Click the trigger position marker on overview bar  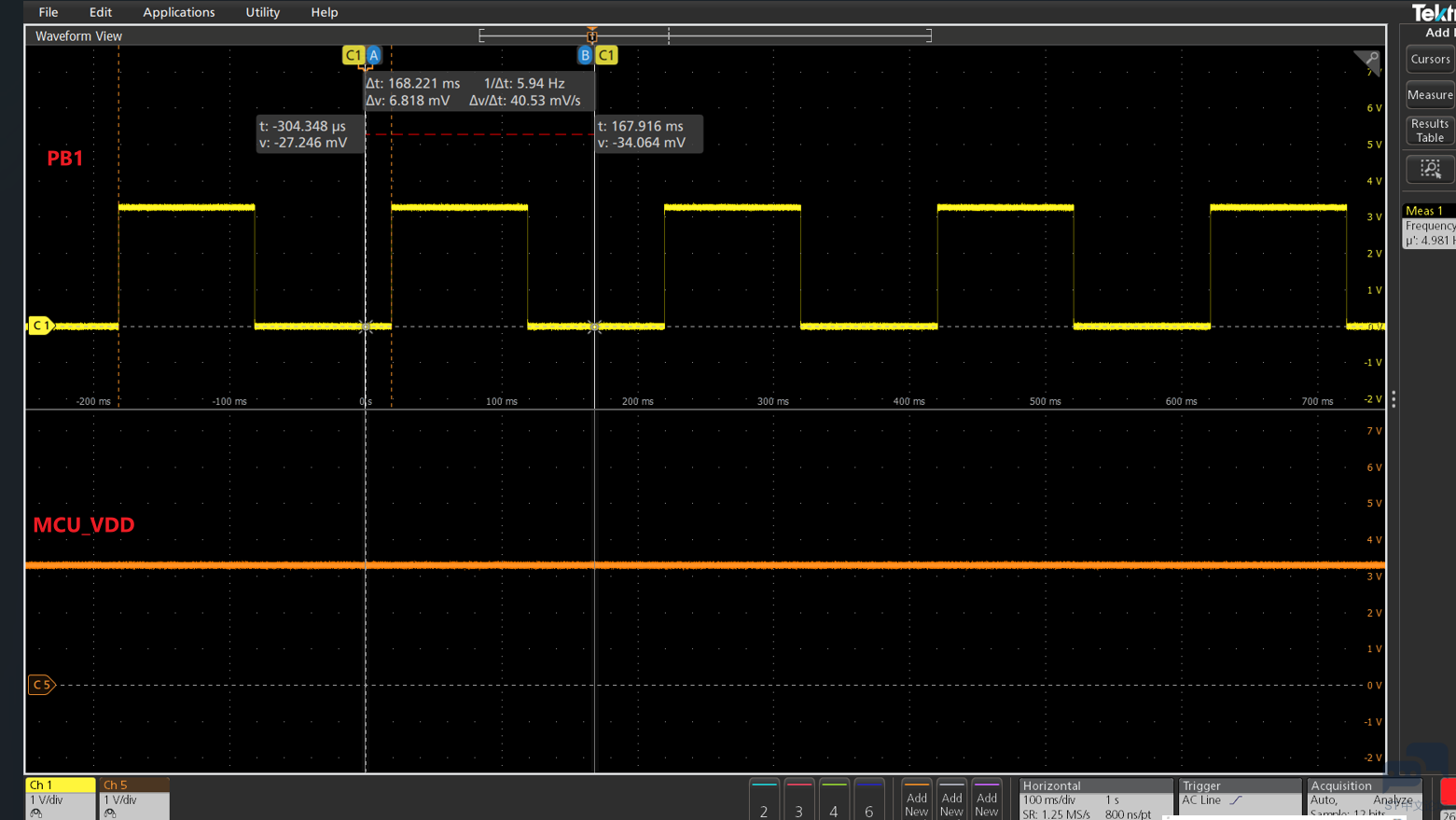(592, 35)
